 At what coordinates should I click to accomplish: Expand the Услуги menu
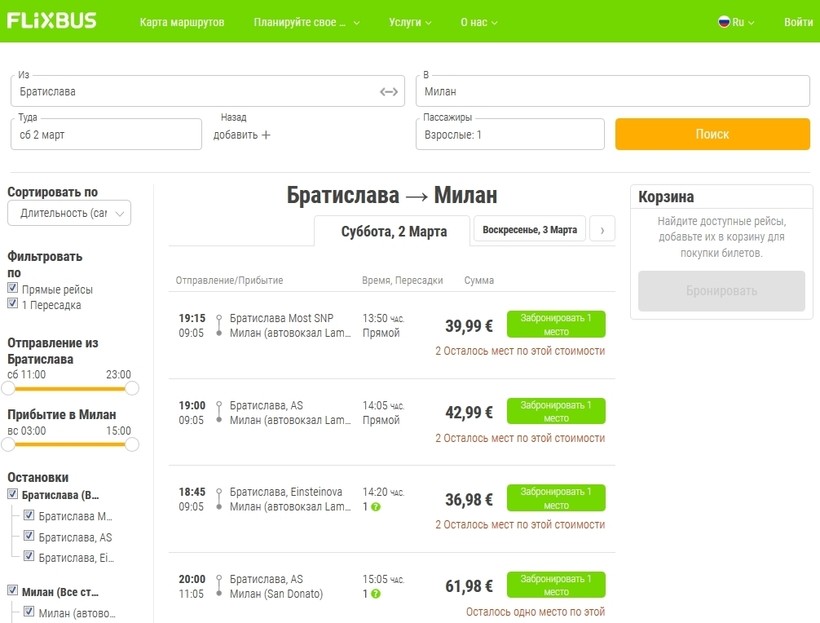click(x=410, y=22)
